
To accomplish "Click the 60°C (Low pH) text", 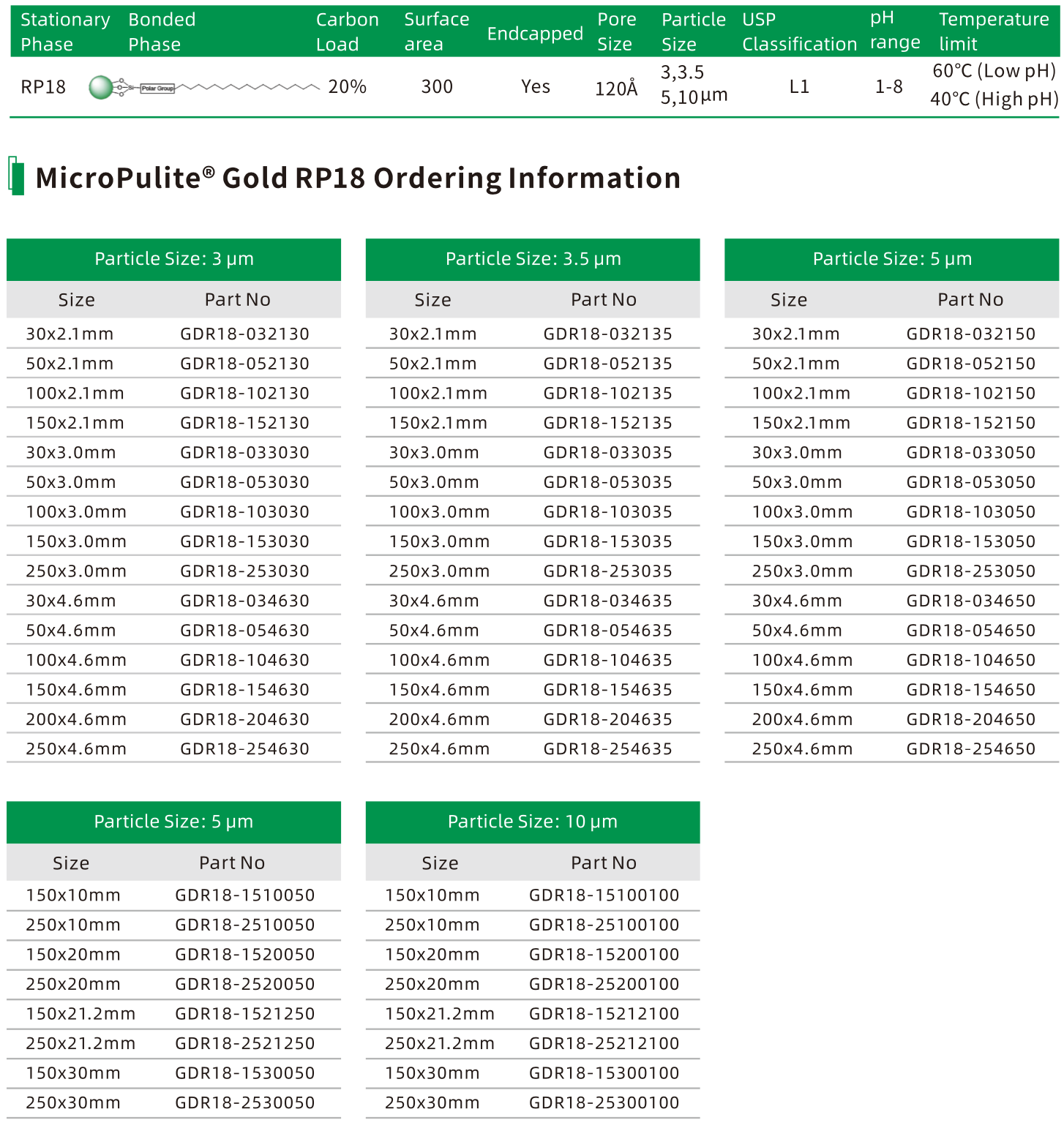I will pyautogui.click(x=994, y=71).
